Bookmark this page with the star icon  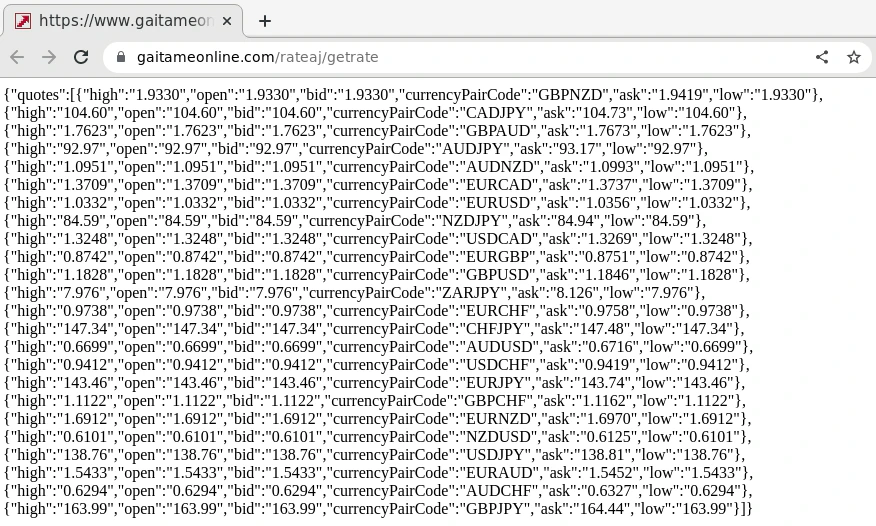(x=854, y=57)
